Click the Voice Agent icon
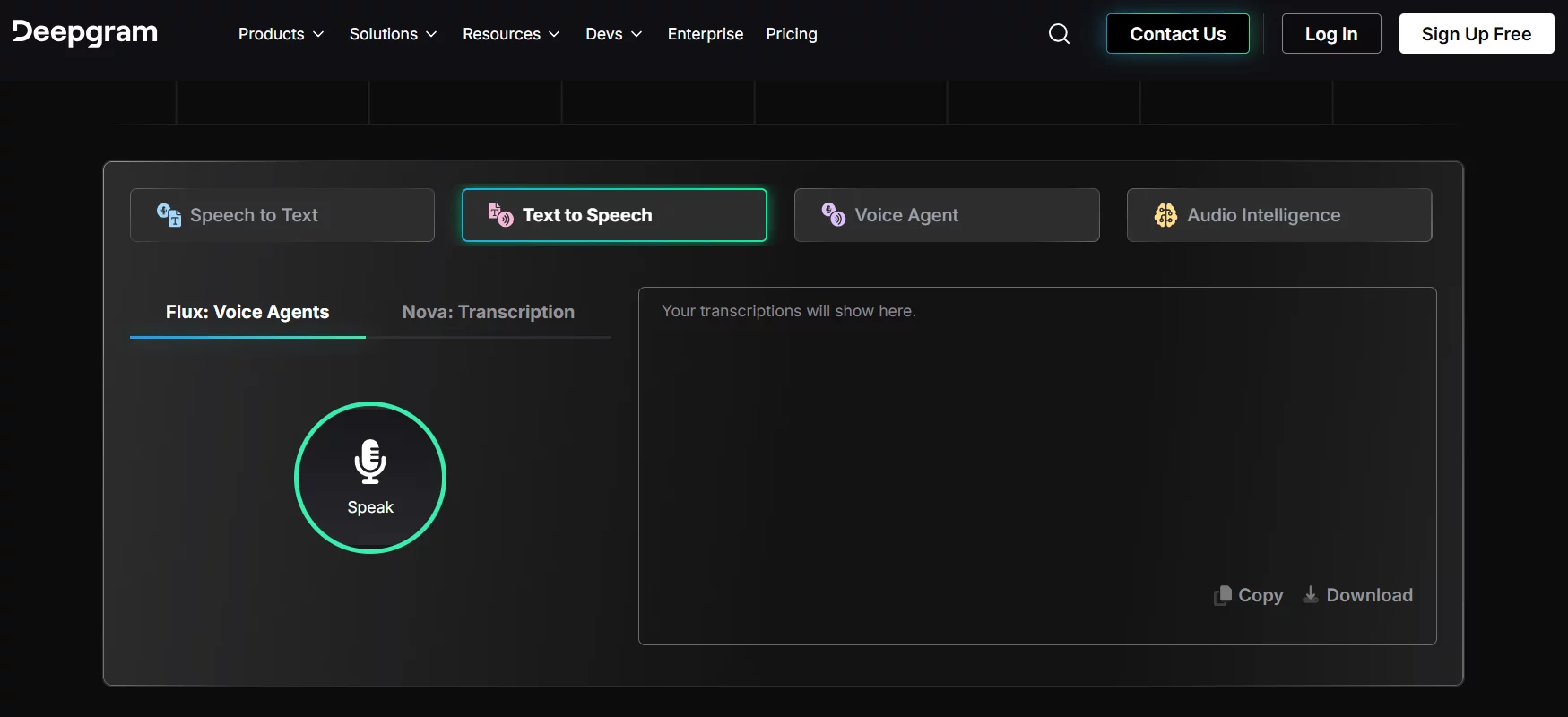The image size is (1568, 717). (833, 215)
